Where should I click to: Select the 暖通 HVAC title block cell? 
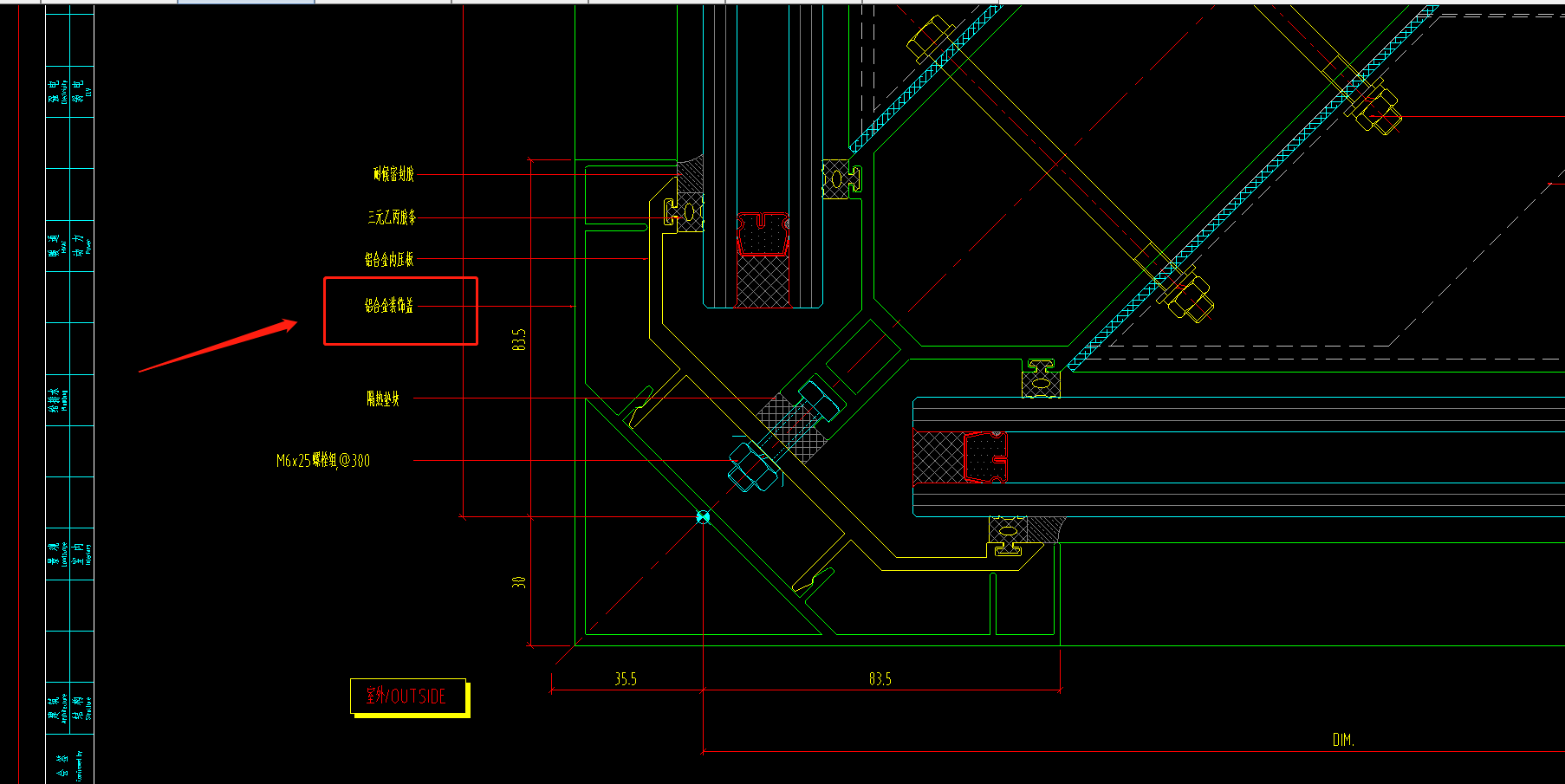point(57,245)
